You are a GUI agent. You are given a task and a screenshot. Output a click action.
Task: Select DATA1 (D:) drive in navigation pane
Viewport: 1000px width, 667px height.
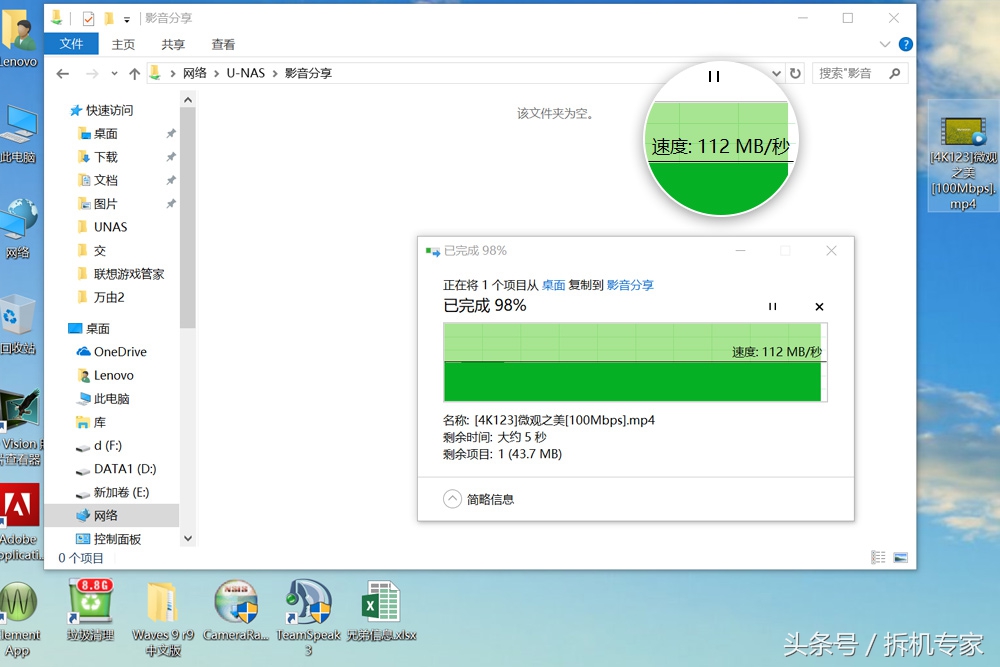117,469
